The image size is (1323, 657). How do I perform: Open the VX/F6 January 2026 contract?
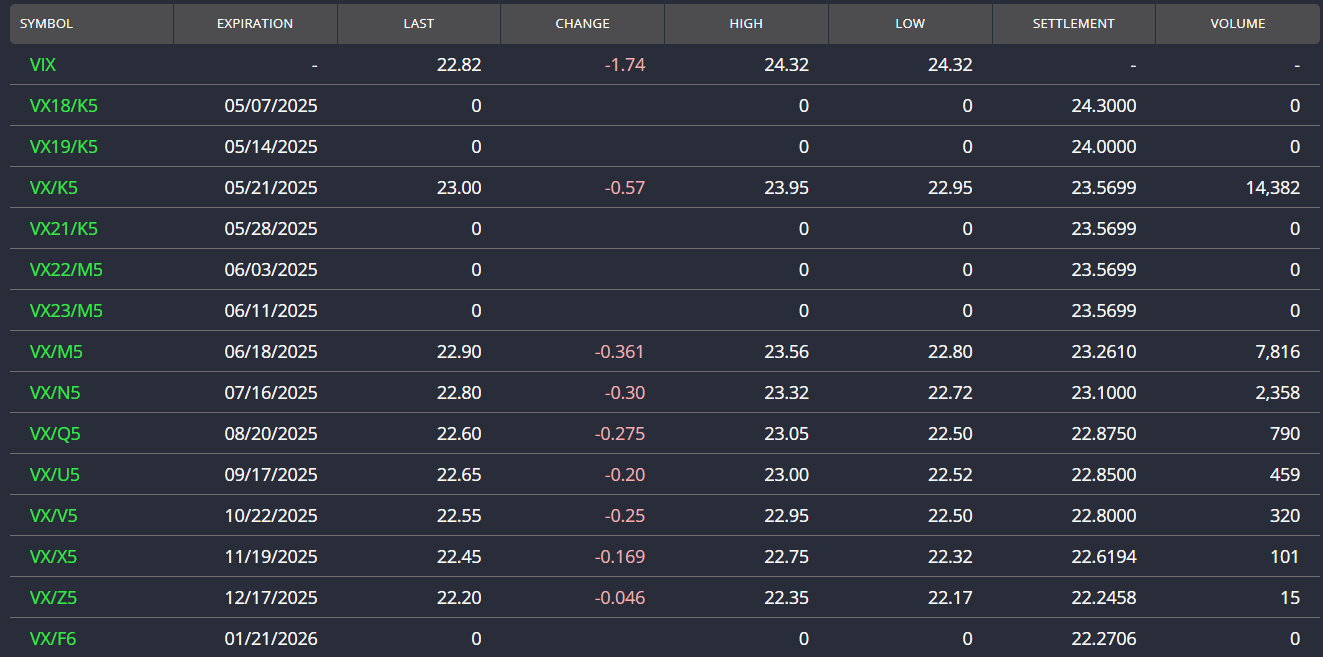(52, 639)
